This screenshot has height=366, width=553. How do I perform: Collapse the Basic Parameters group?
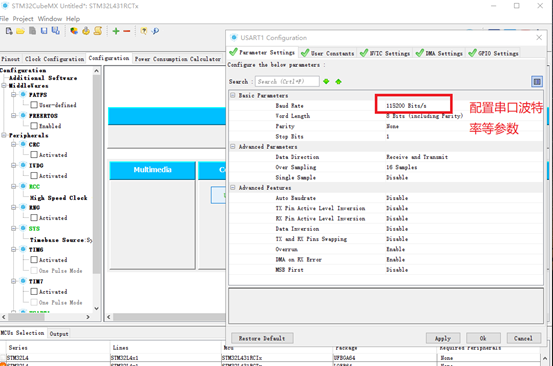[x=233, y=95]
